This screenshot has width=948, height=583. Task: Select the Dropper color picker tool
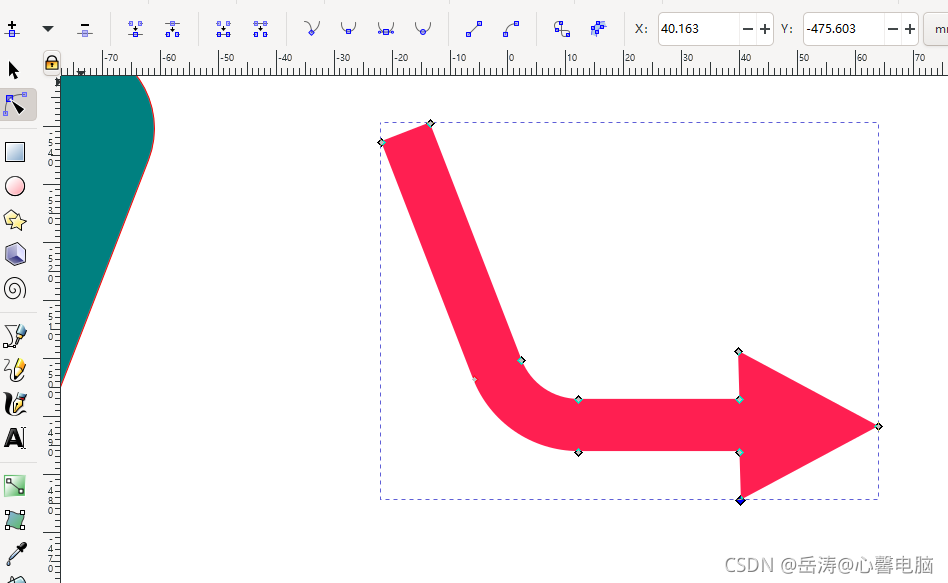coord(16,553)
